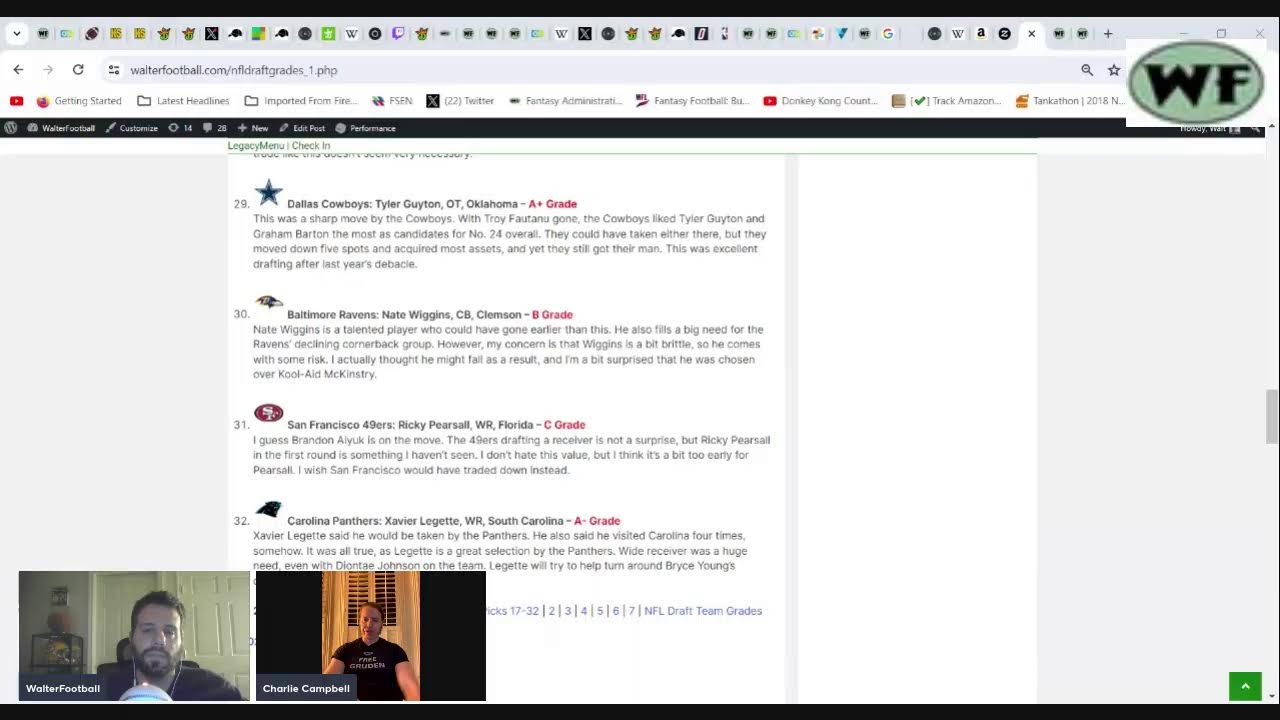Open the Getting Started bookmark
Viewport: 1280px width, 720px height.
(79, 101)
